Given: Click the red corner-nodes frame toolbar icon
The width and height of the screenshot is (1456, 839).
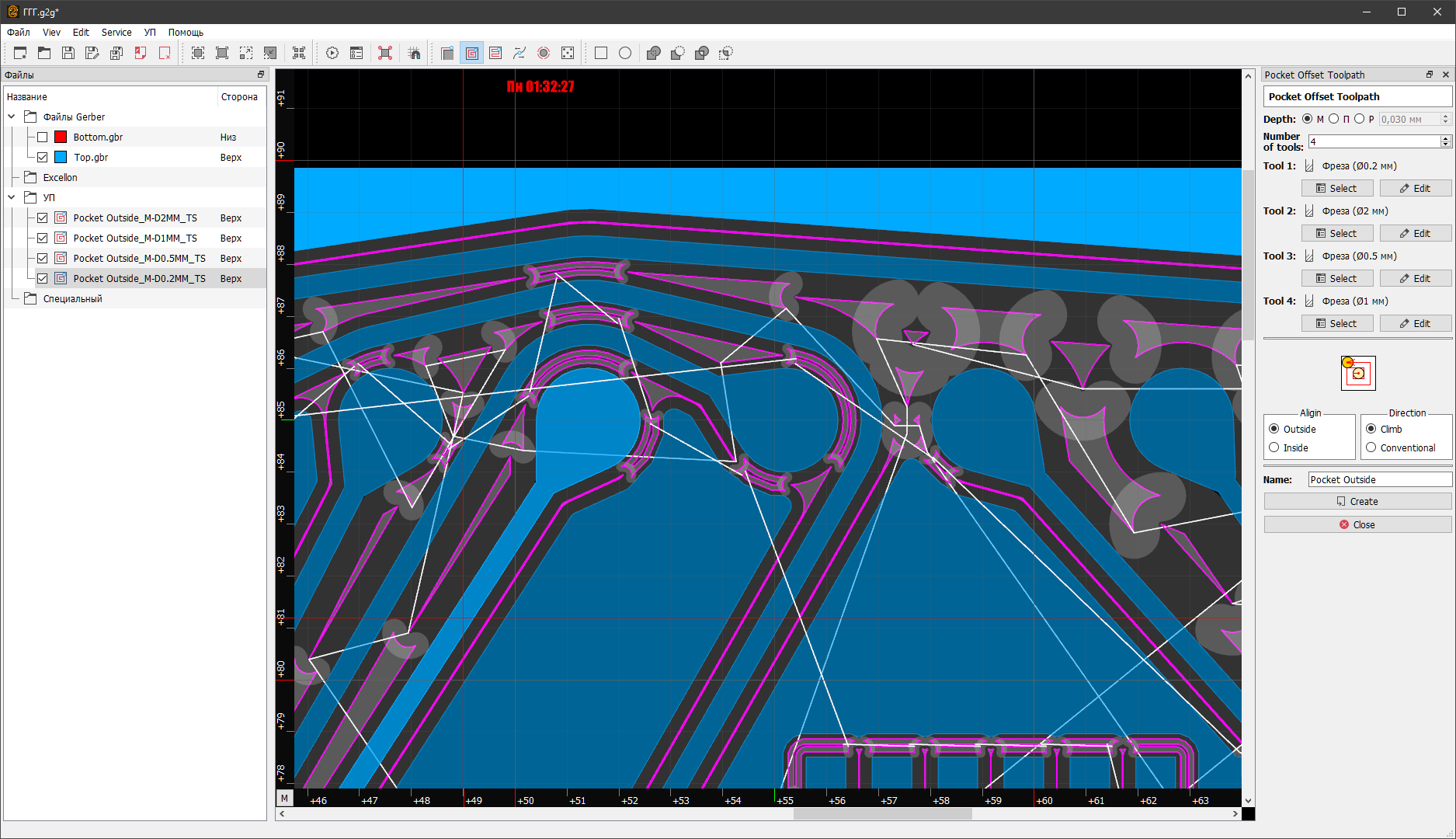Looking at the screenshot, I should tap(385, 53).
